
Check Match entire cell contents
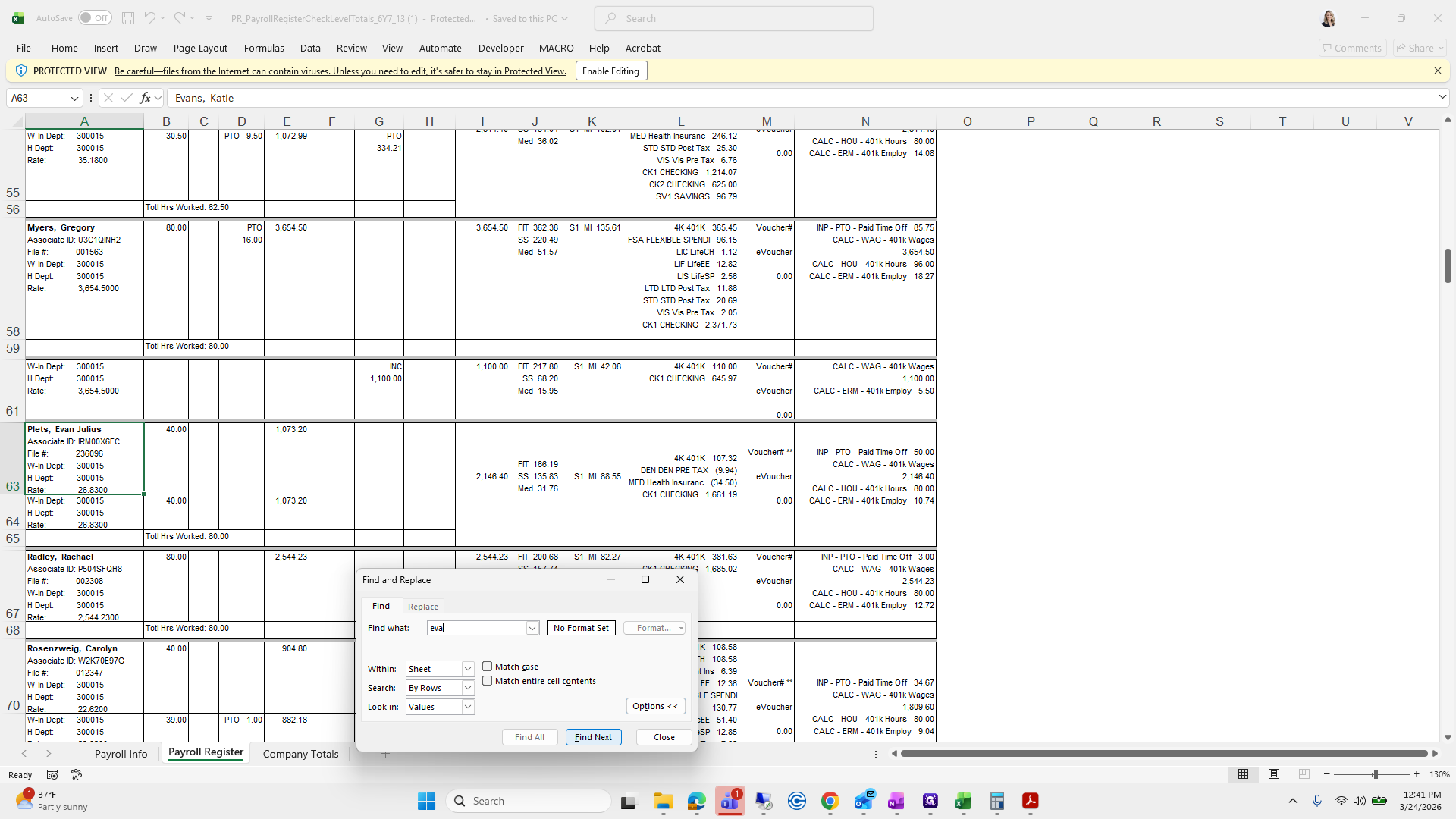point(488,681)
